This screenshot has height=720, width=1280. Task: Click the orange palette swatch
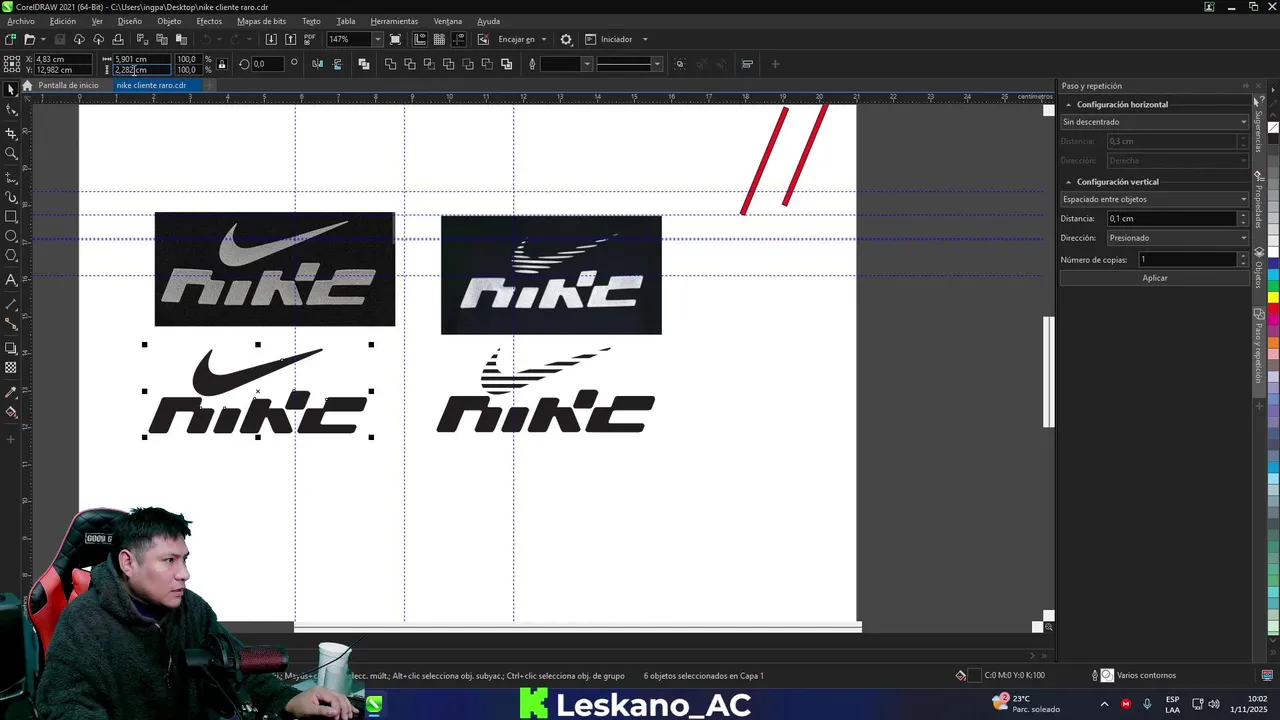1274,343
